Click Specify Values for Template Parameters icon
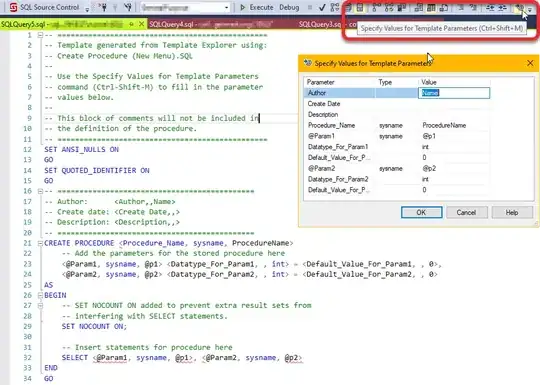The width and height of the screenshot is (540, 385). click(x=519, y=7)
